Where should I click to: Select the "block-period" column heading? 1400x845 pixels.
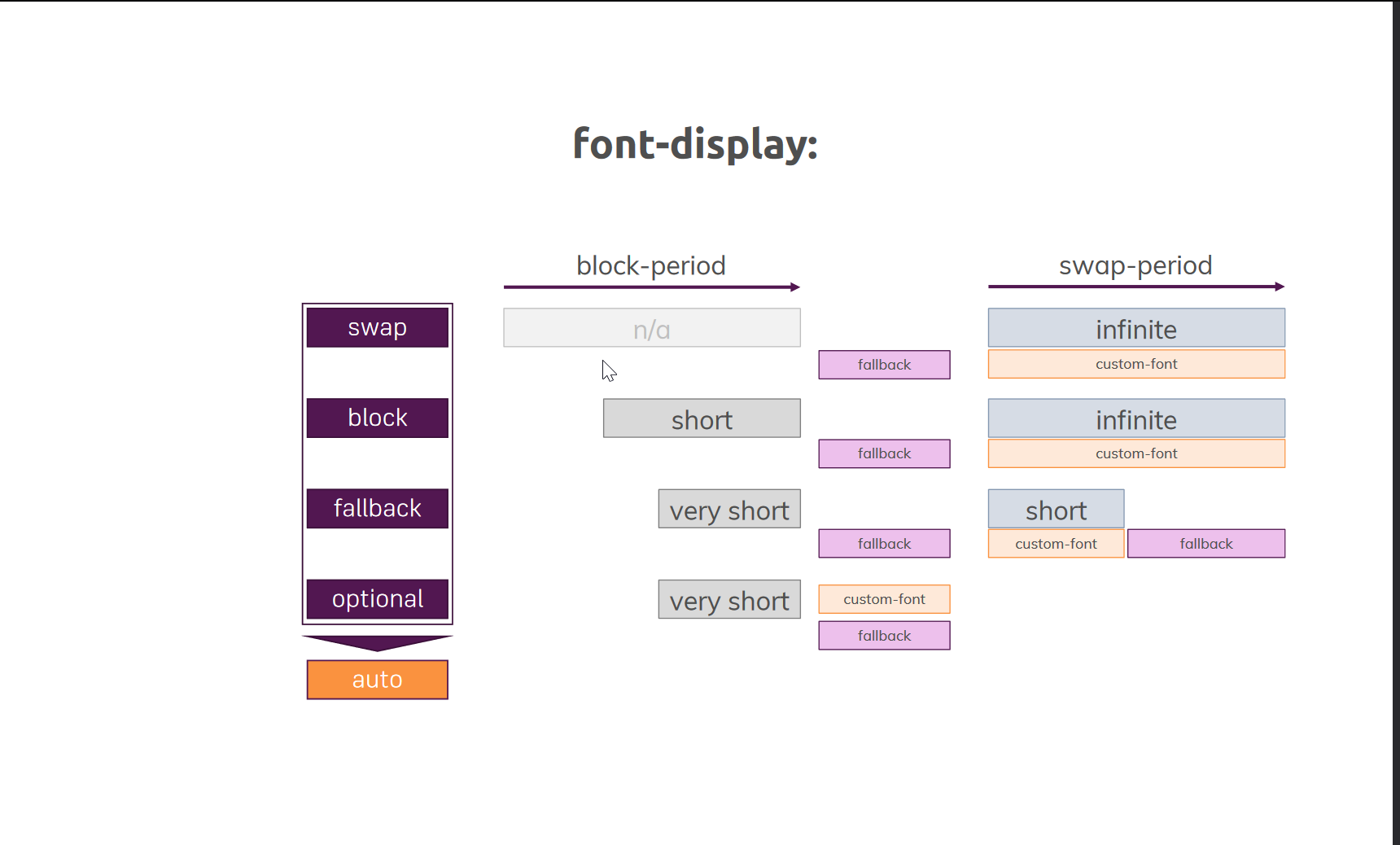tap(651, 265)
